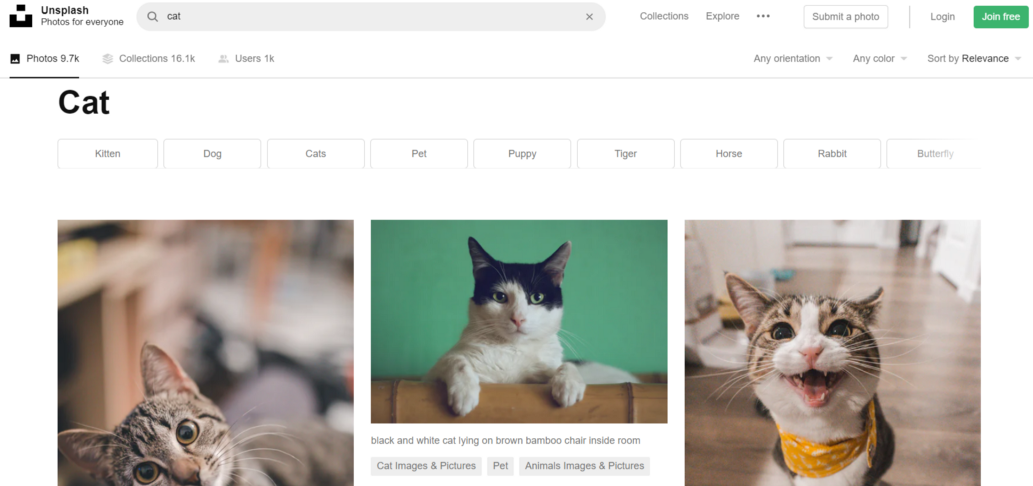Open the tabby kitten photo thumbnail
This screenshot has width=1033, height=486.
point(206,353)
